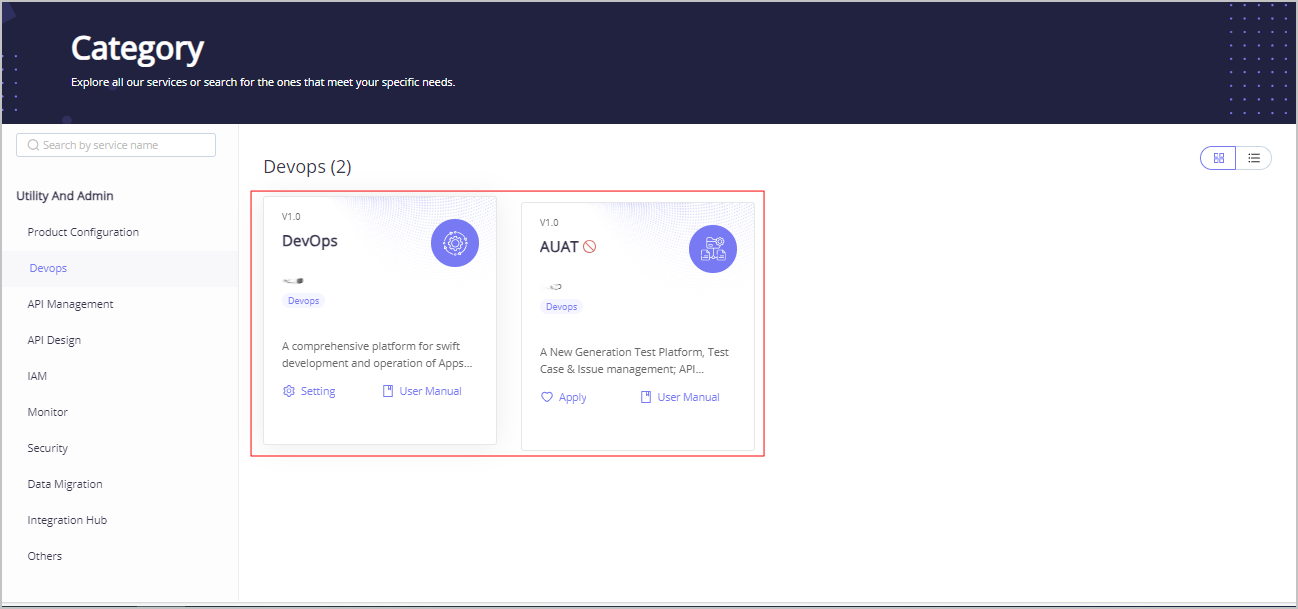Click the red prohibited icon beside AUAT
This screenshot has width=1298, height=609.
(590, 247)
